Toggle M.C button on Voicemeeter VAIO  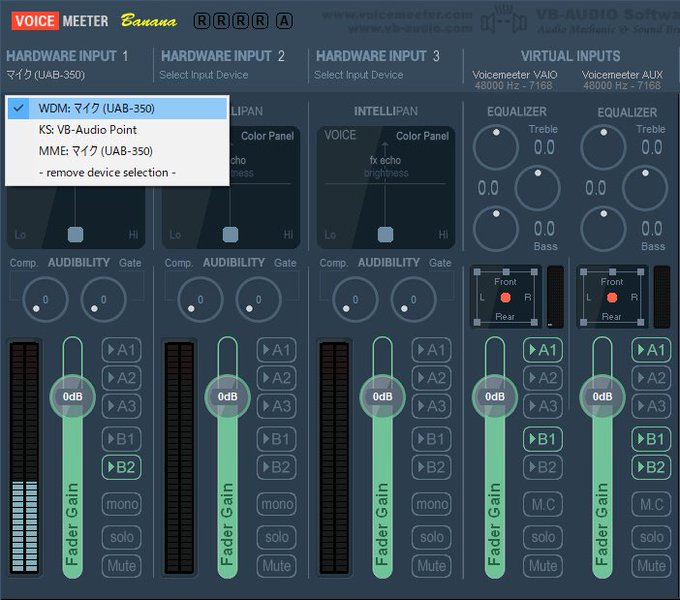coord(543,504)
